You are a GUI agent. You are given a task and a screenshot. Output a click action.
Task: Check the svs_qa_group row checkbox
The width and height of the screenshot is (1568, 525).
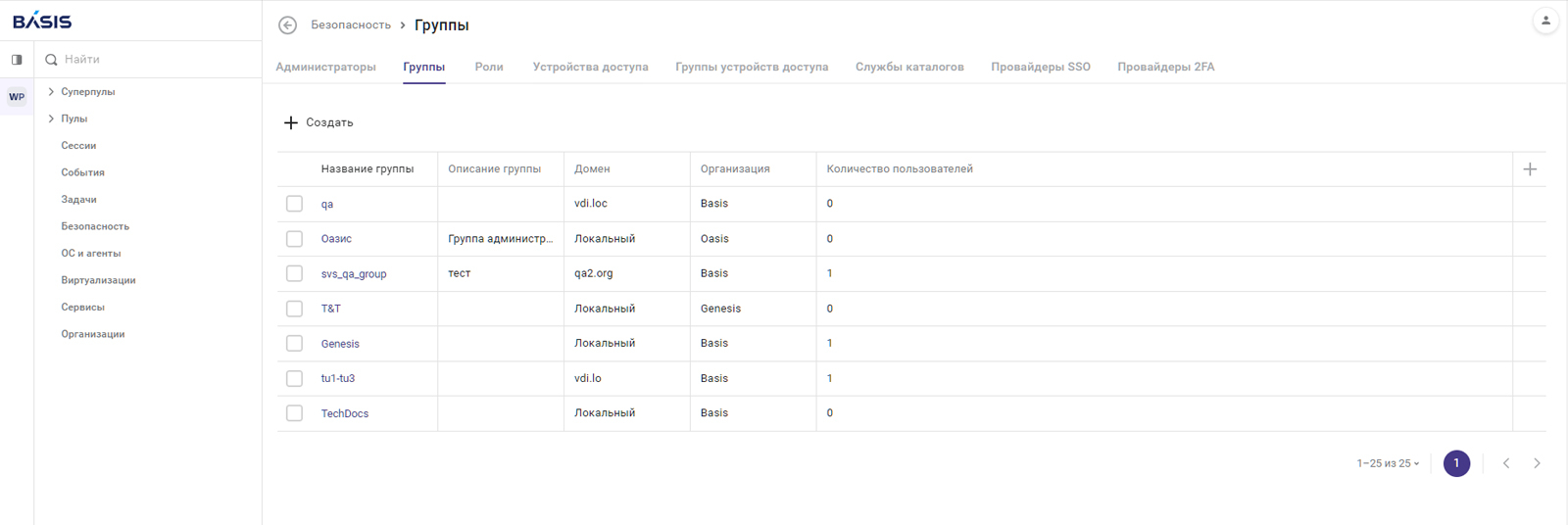[x=294, y=273]
